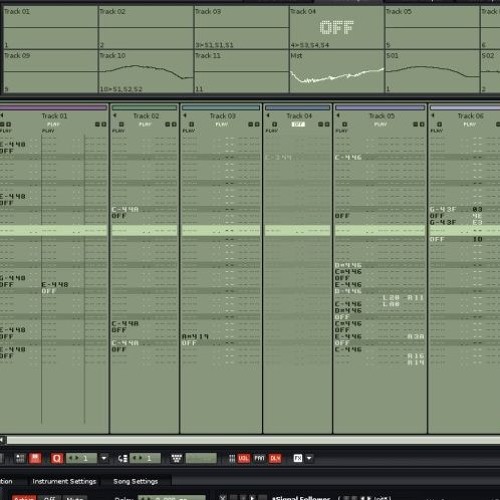This screenshot has width=500, height=500.
Task: Select the Track 04 OFF scope
Action: 337,27
